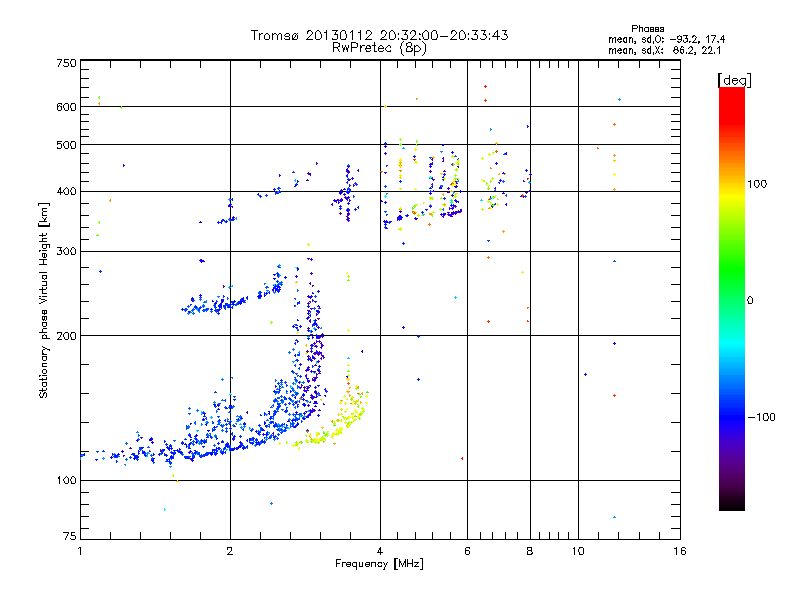Screen dimensions: 800x600
Task: Click the "10" frequency axis tick label
Action: [x=578, y=551]
